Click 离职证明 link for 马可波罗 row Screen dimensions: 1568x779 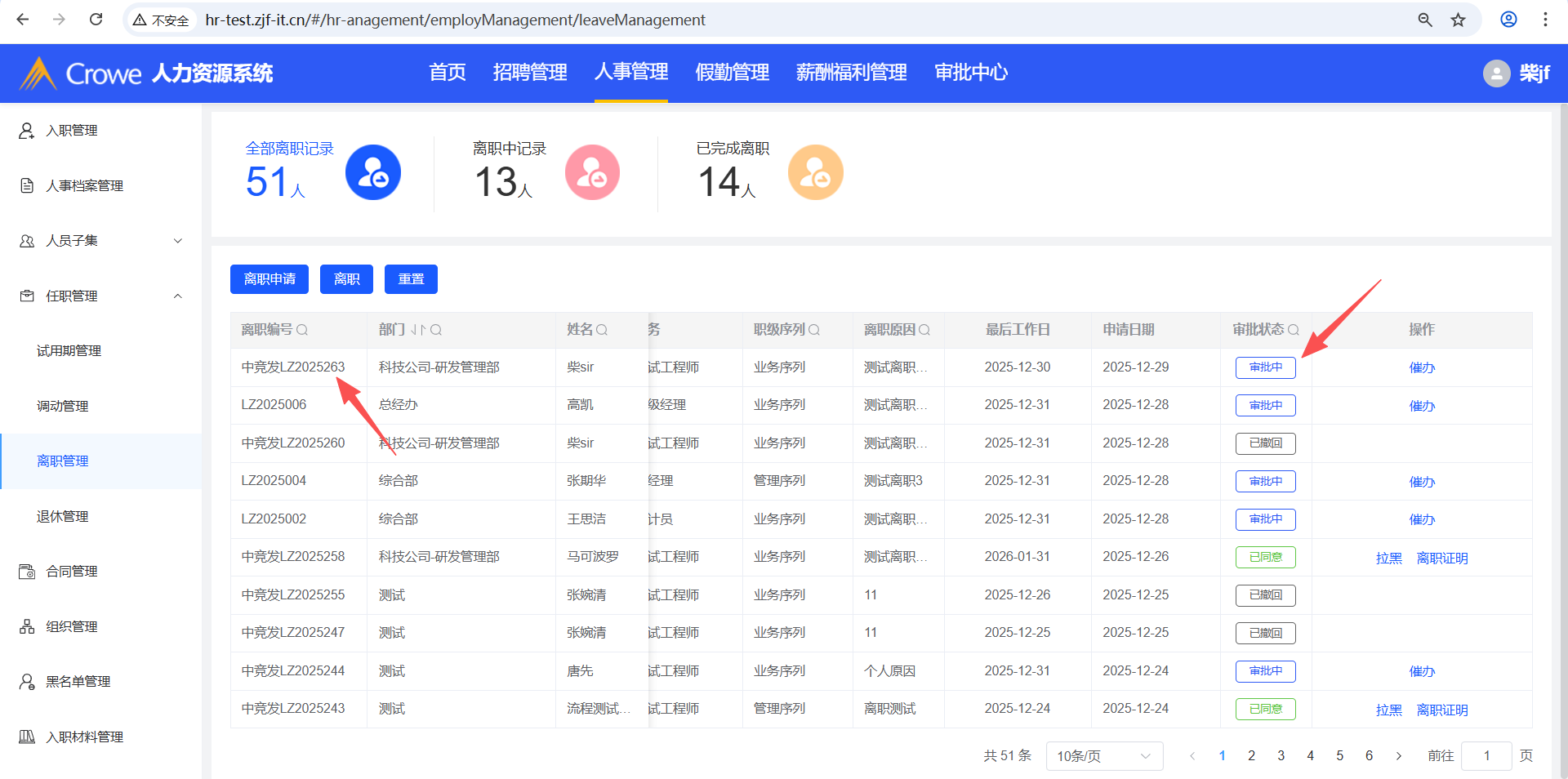click(1441, 558)
